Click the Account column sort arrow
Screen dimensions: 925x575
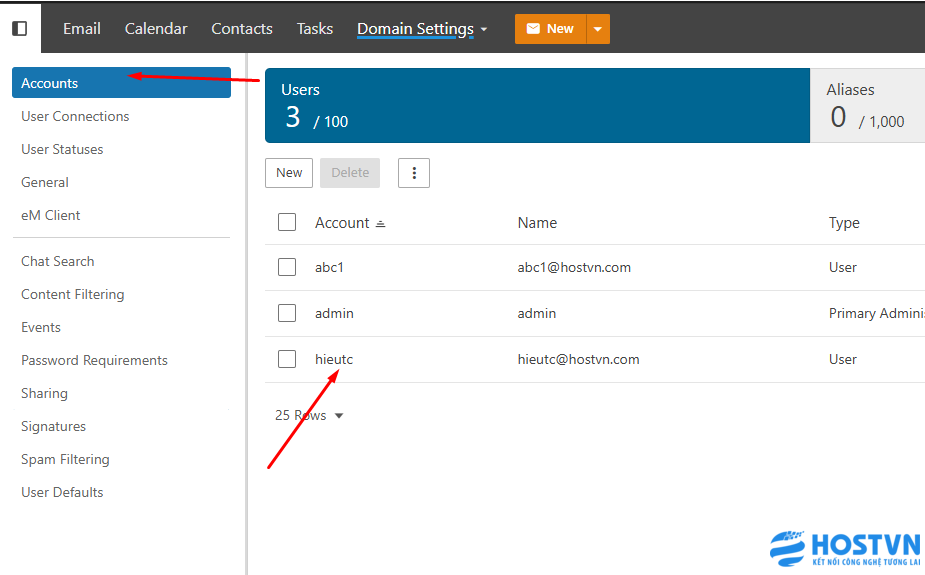tap(381, 224)
